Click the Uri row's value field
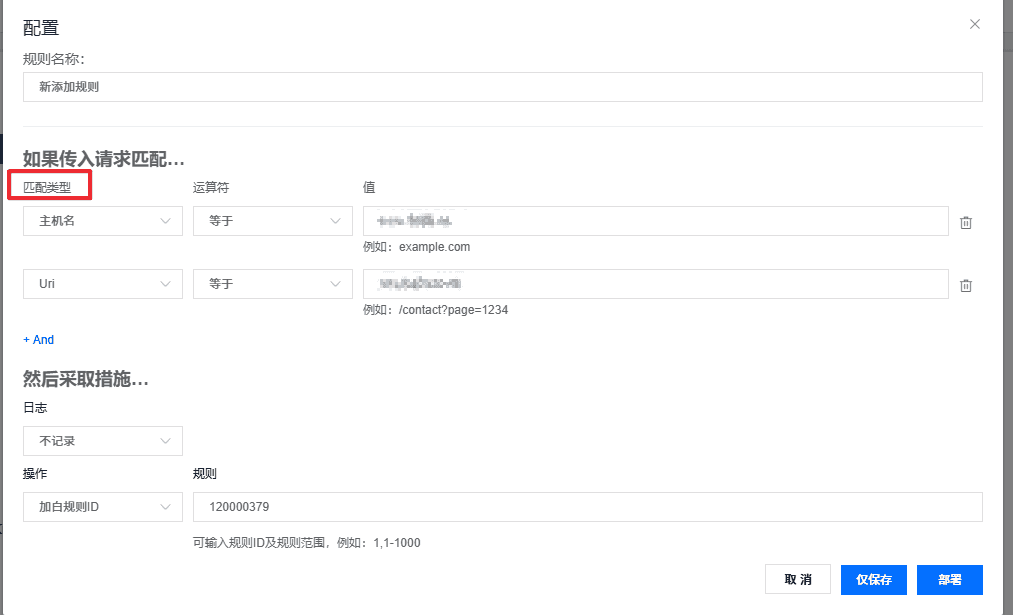 (655, 284)
